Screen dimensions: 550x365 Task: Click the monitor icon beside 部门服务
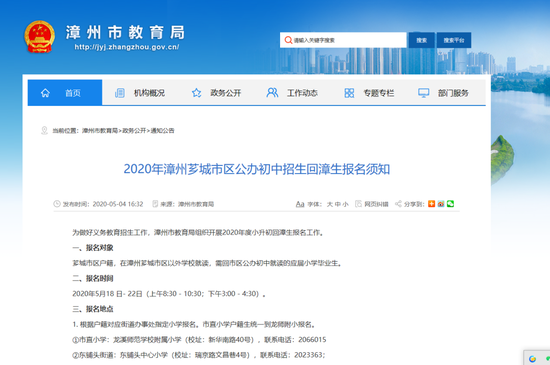(423, 93)
